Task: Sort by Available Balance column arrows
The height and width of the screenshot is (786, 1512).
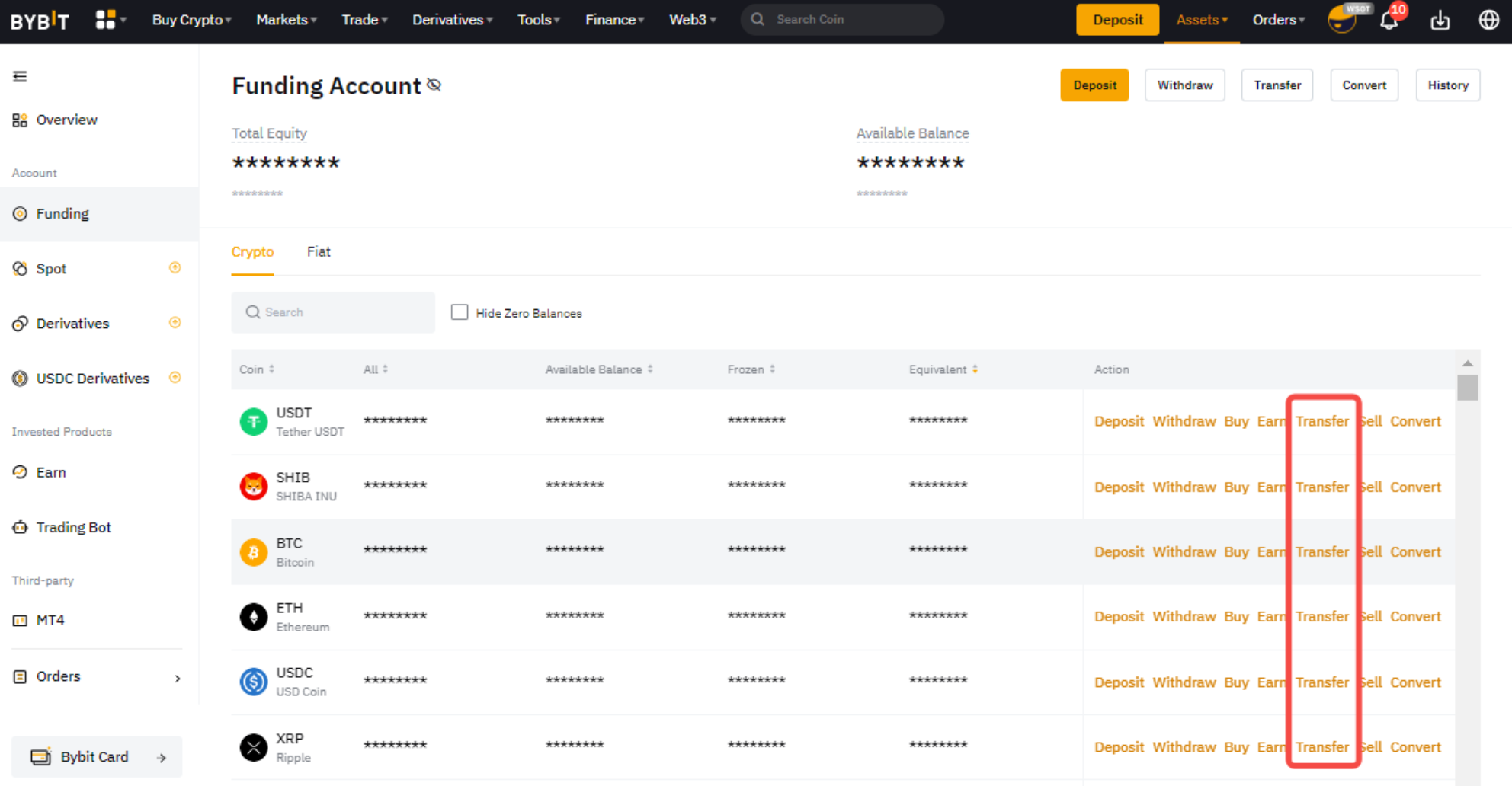Action: click(650, 369)
